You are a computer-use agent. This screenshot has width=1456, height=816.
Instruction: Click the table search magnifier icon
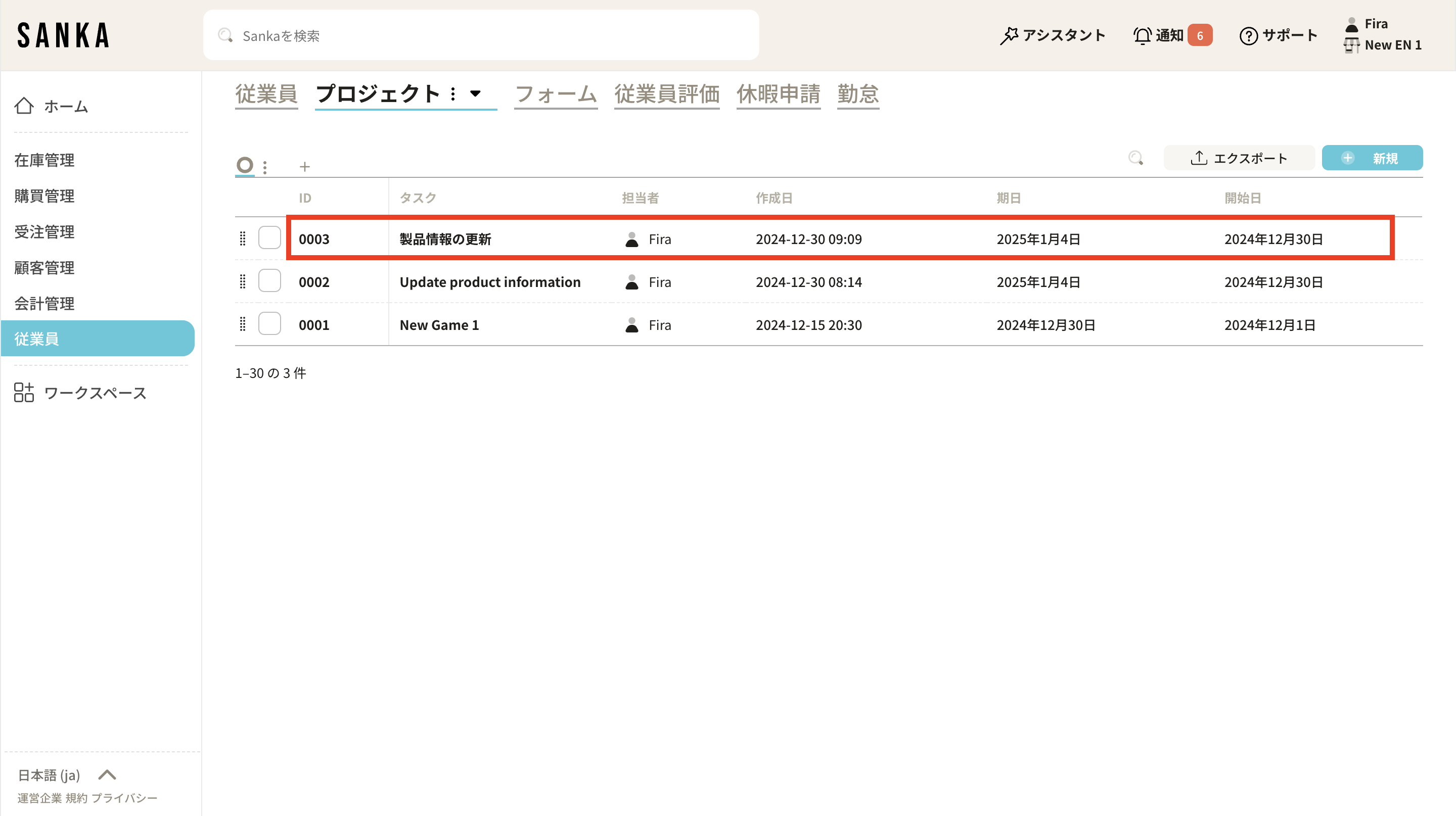coord(1135,158)
